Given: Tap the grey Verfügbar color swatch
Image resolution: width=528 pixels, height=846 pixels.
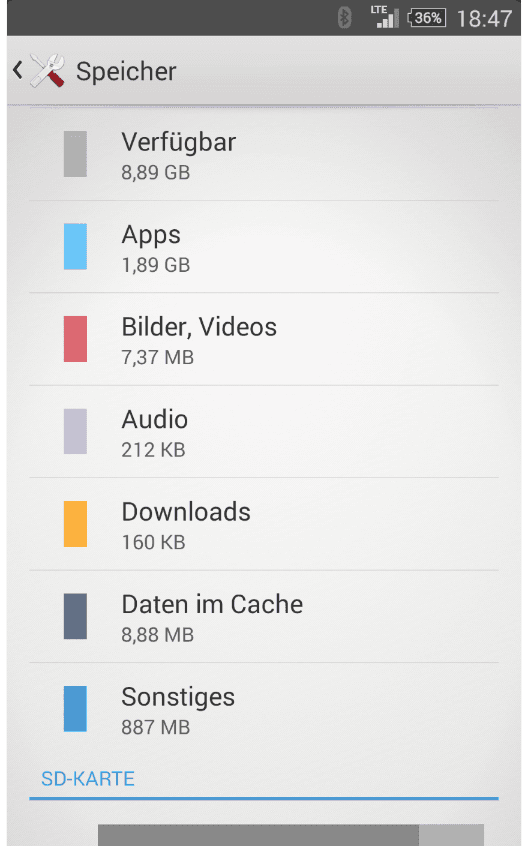Looking at the screenshot, I should click(76, 154).
